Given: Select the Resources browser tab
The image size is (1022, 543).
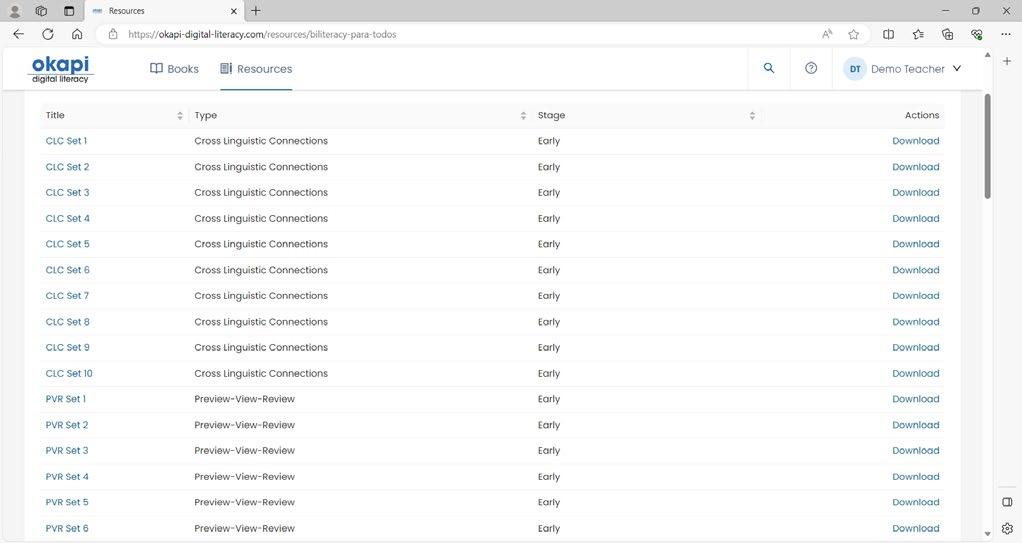Looking at the screenshot, I should [163, 11].
